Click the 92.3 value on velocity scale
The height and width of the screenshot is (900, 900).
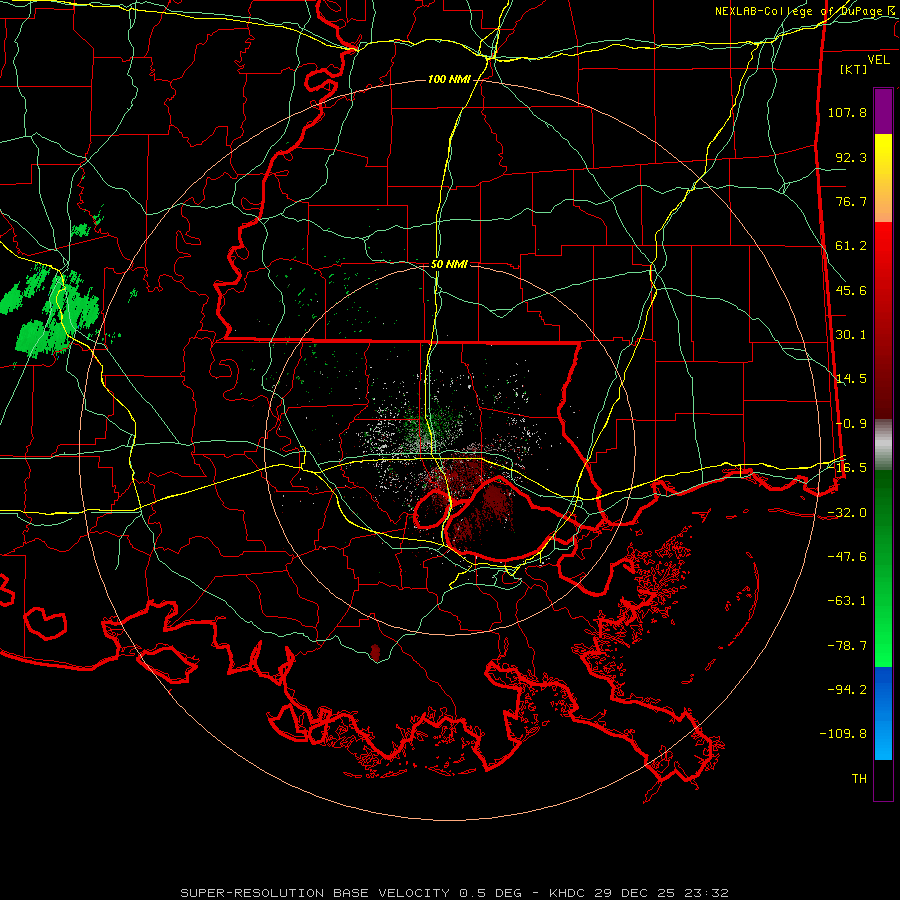click(851, 157)
